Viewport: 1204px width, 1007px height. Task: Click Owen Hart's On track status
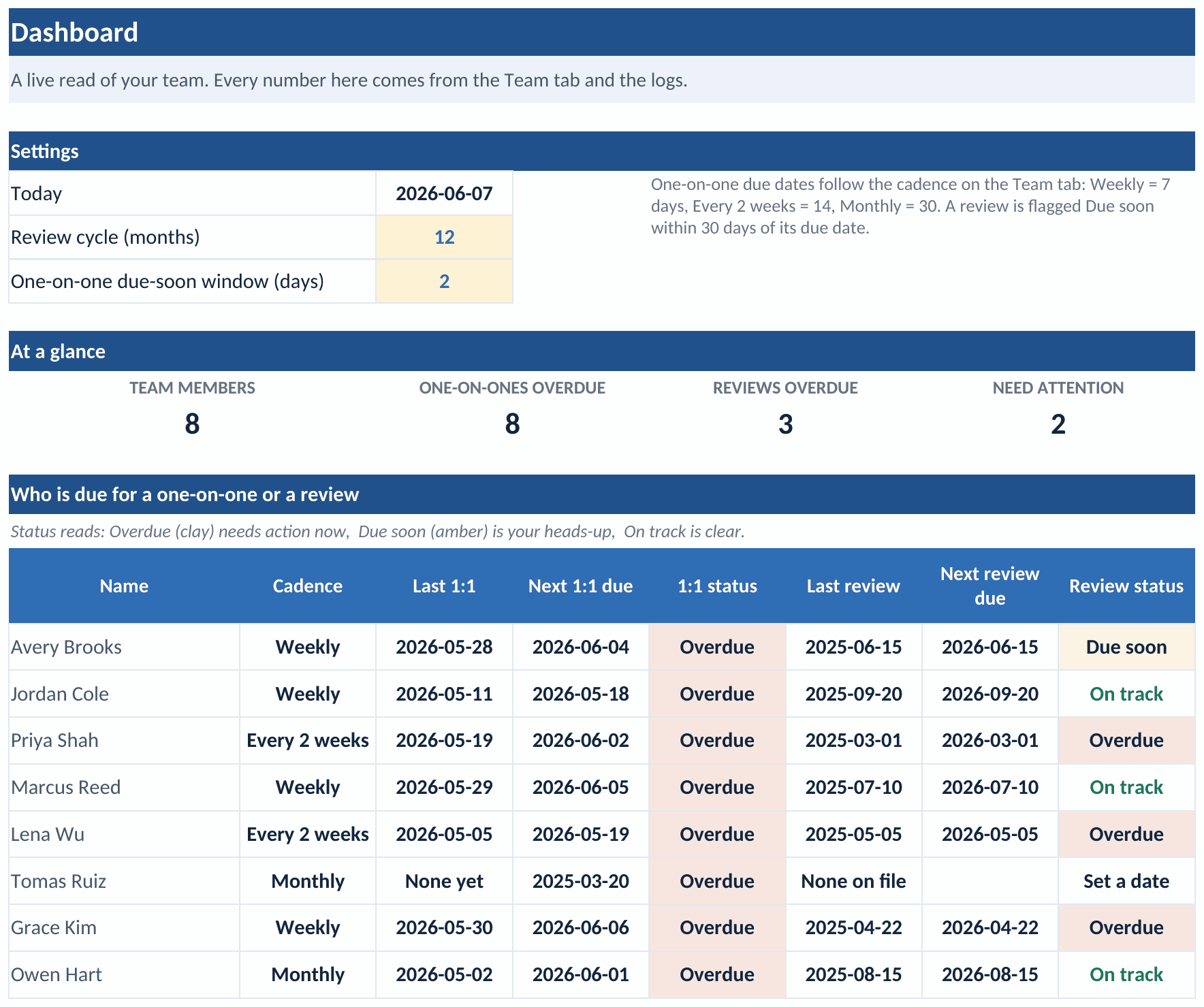coord(1126,974)
